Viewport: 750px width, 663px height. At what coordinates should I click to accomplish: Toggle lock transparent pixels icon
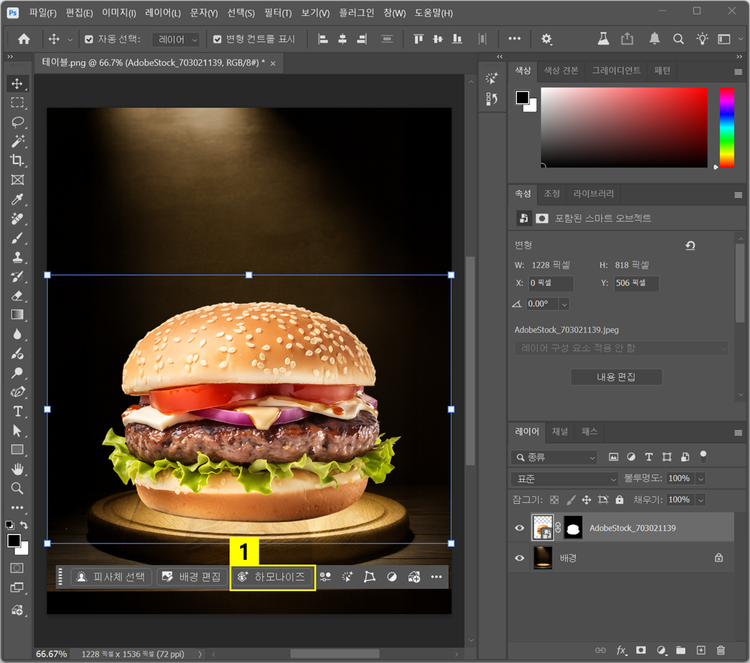click(x=554, y=500)
